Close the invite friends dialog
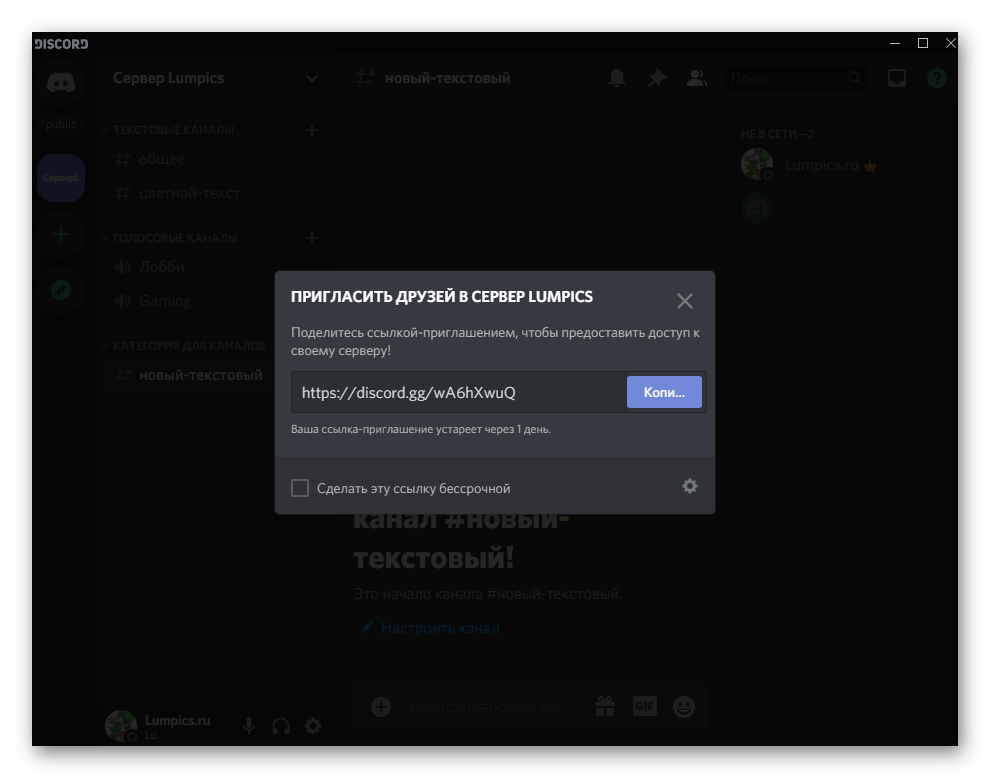 684,301
